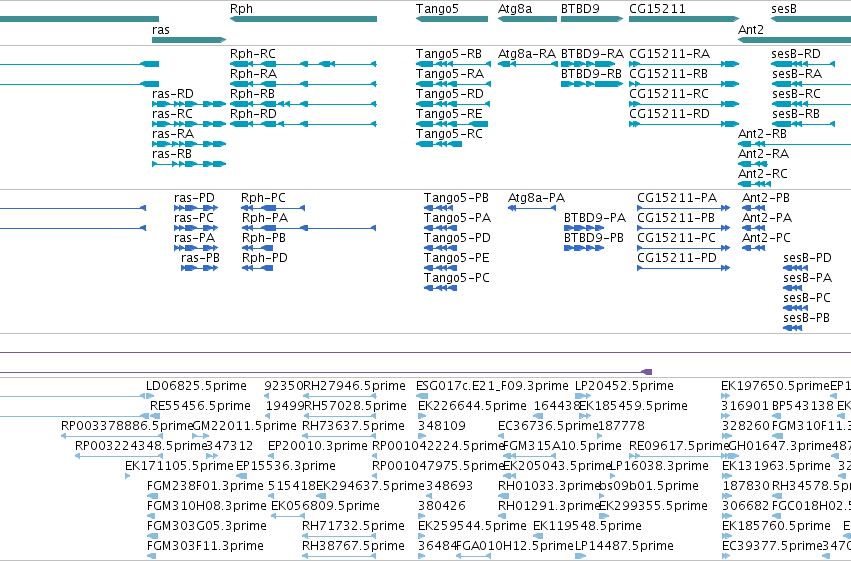Click protein Atg8a-PA
The height and width of the screenshot is (561, 851).
[532, 208]
